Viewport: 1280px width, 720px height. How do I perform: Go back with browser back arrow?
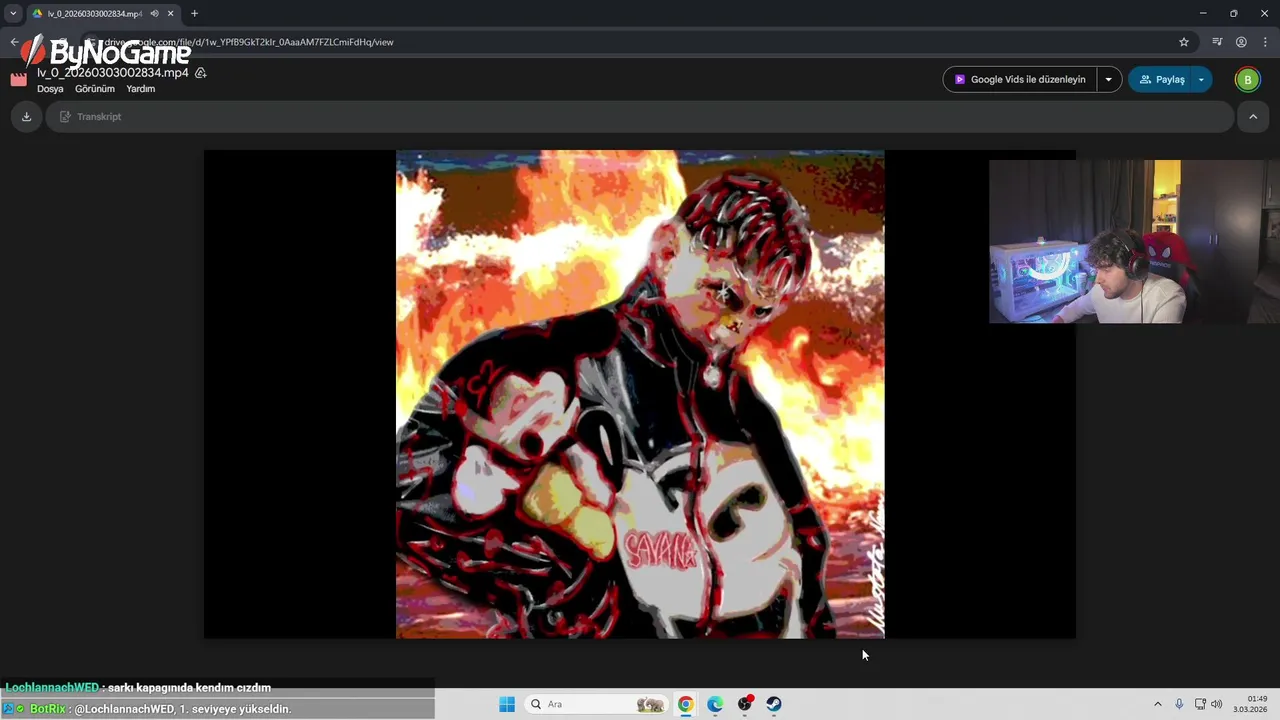pos(14,42)
